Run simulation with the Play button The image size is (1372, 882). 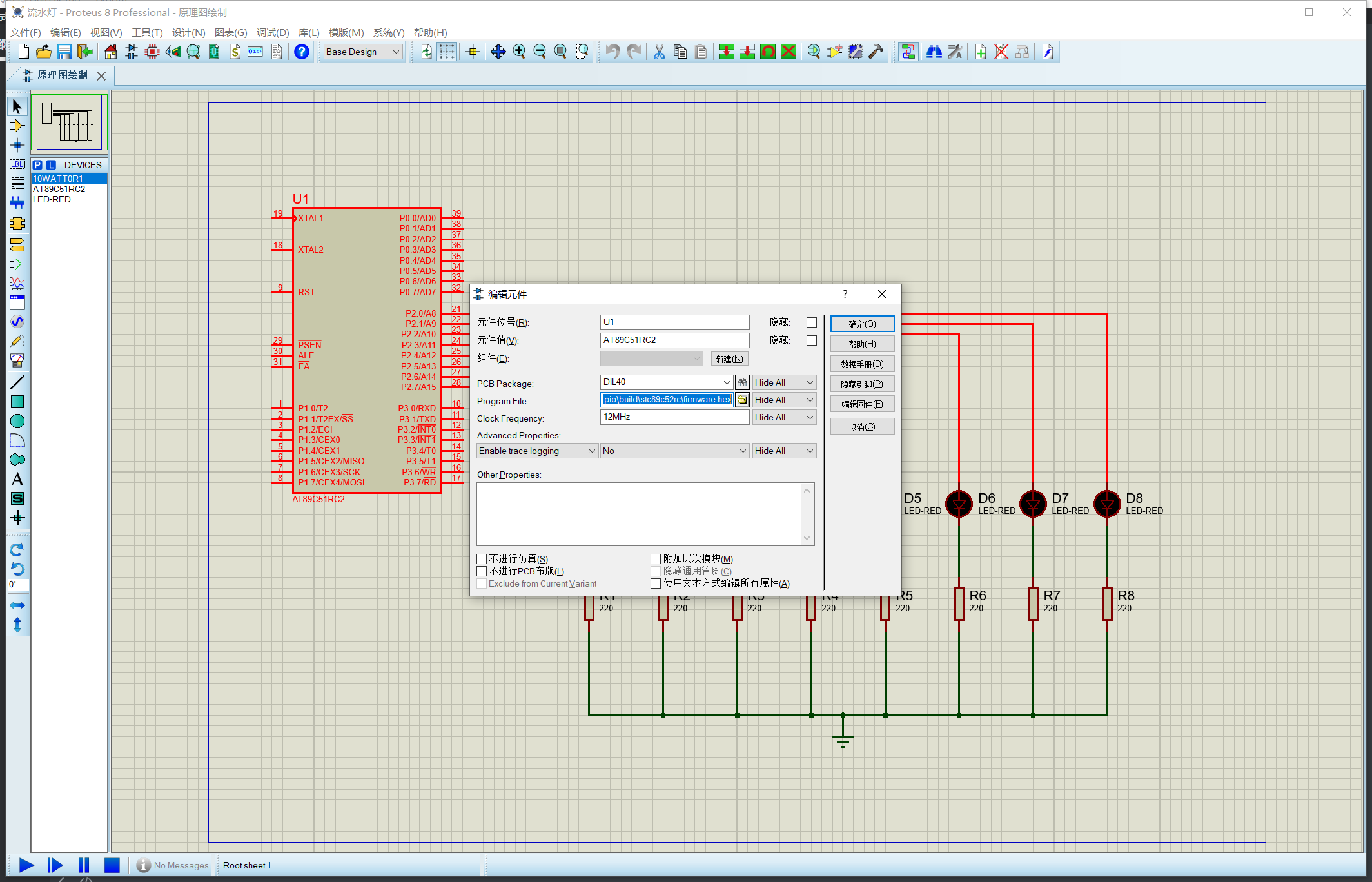(x=26, y=865)
